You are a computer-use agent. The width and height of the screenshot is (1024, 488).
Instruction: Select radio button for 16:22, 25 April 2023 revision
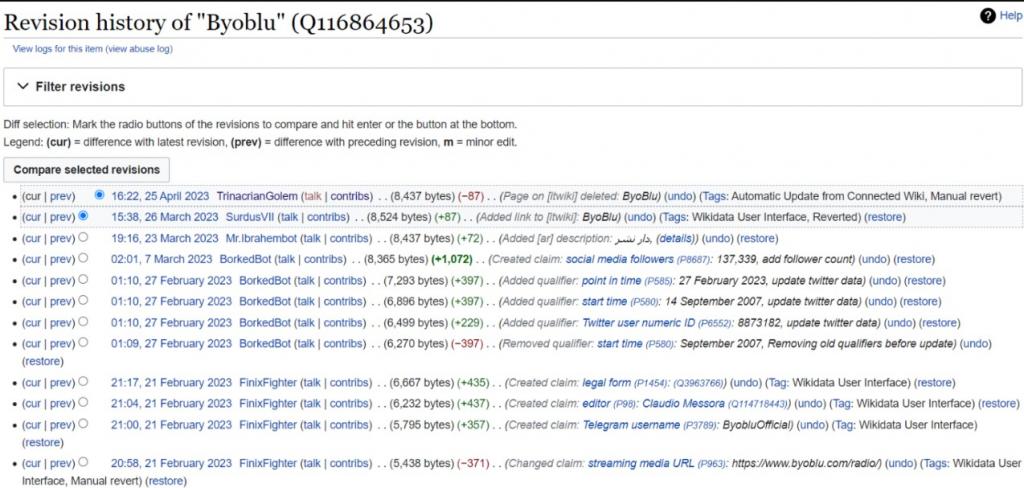(99, 194)
